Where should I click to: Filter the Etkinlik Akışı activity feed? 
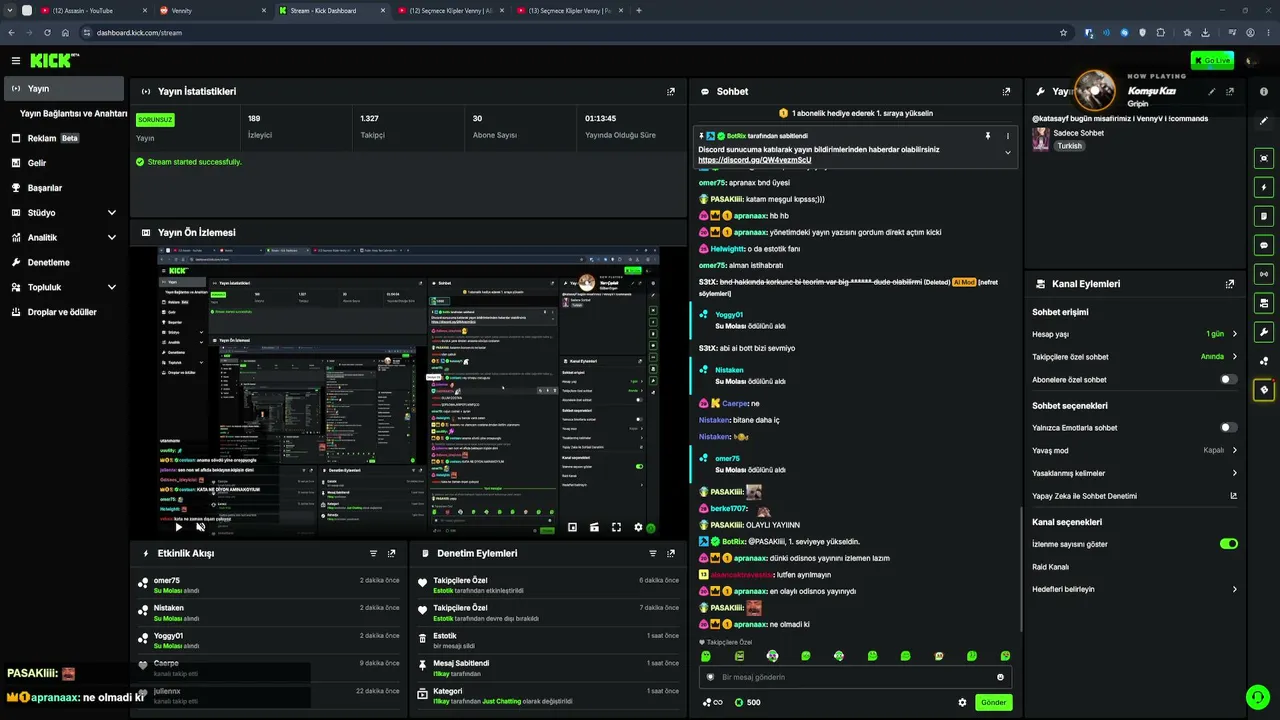[x=373, y=553]
